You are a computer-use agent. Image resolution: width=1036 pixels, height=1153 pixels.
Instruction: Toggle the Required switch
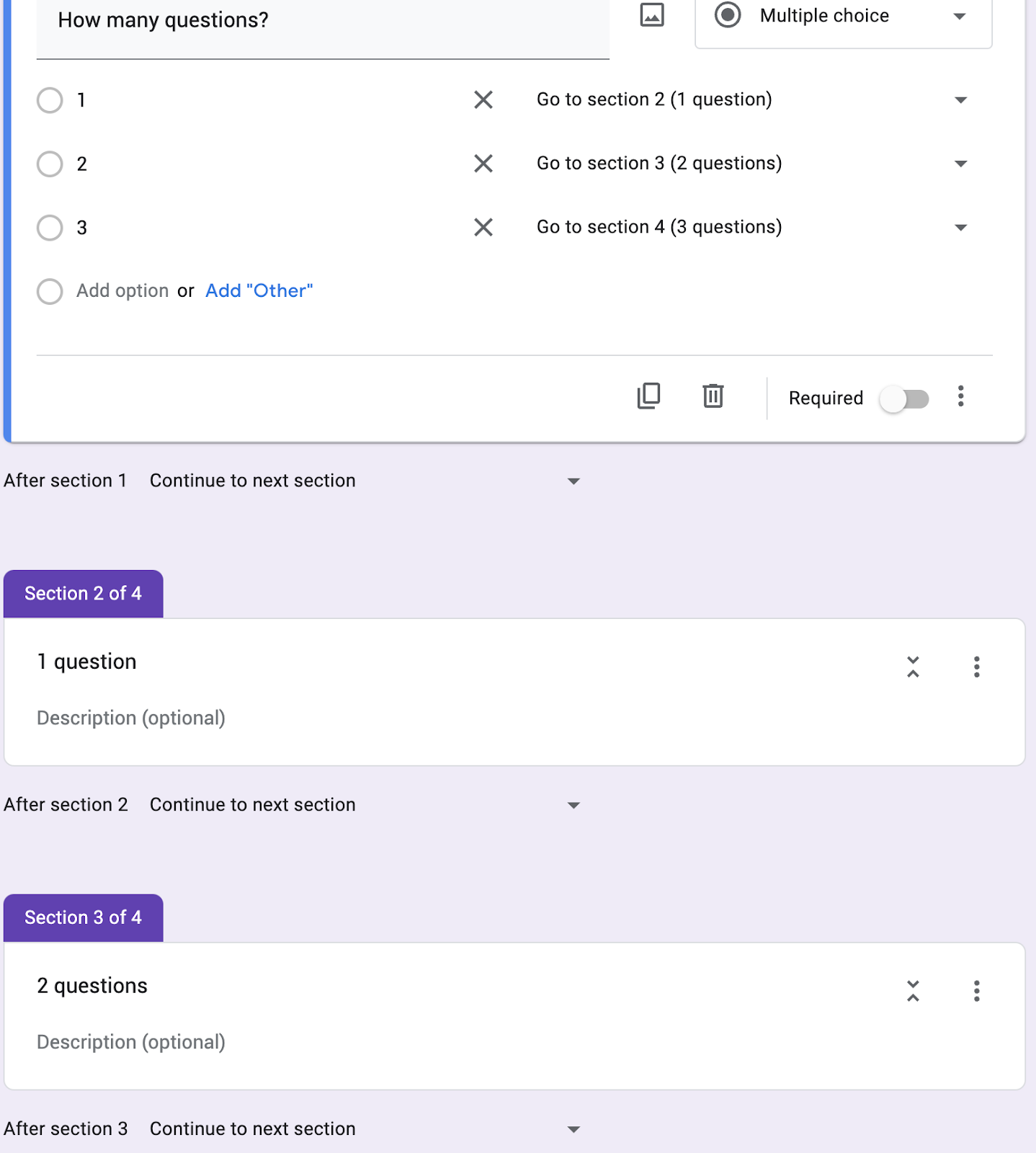pos(905,399)
